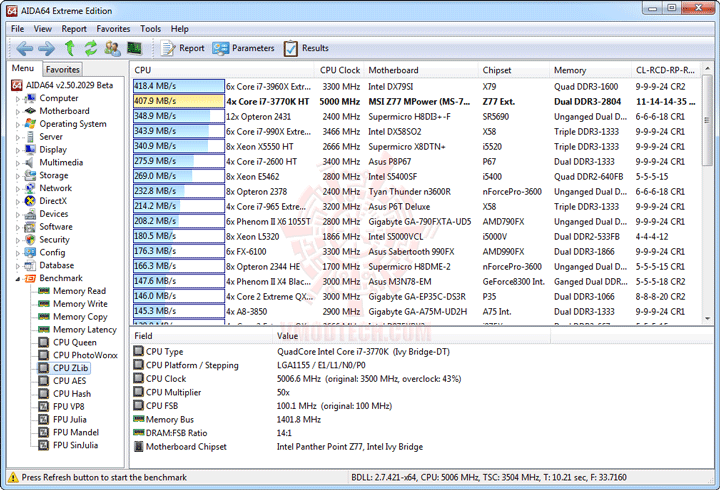The height and width of the screenshot is (490, 720).
Task: Open benchmark Results
Action: [x=306, y=48]
